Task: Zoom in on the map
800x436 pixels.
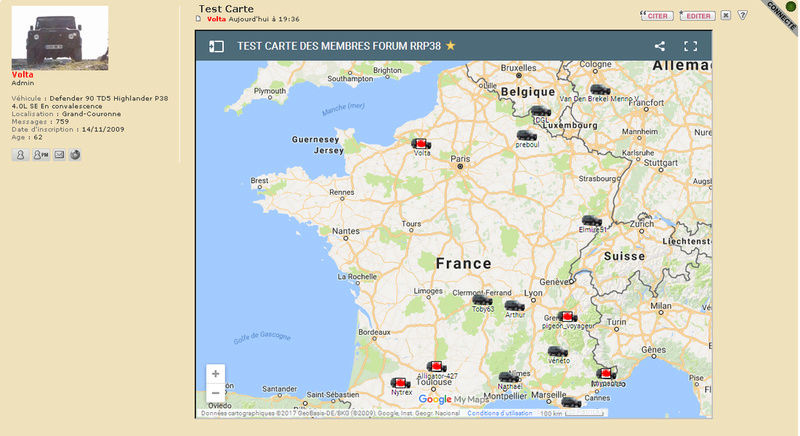Action: tap(215, 374)
